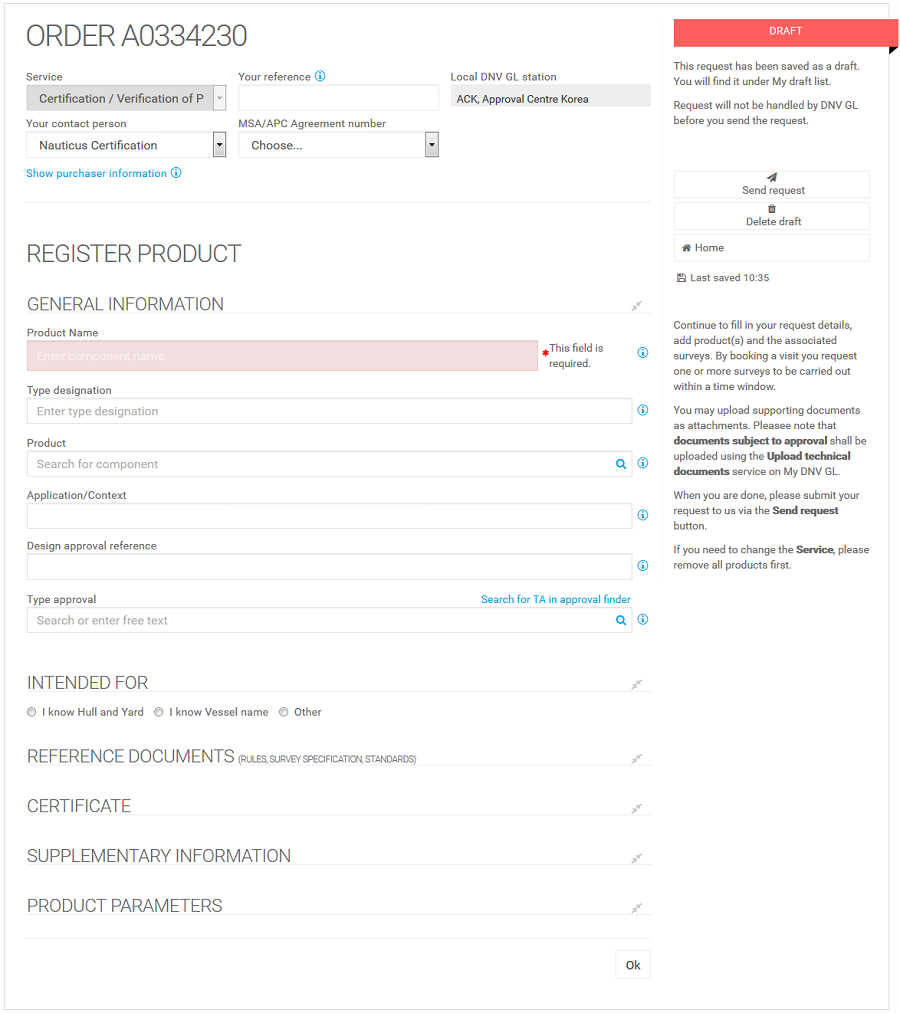This screenshot has width=900, height=1013.
Task: Open the Your contact person dropdown
Action: (x=218, y=144)
